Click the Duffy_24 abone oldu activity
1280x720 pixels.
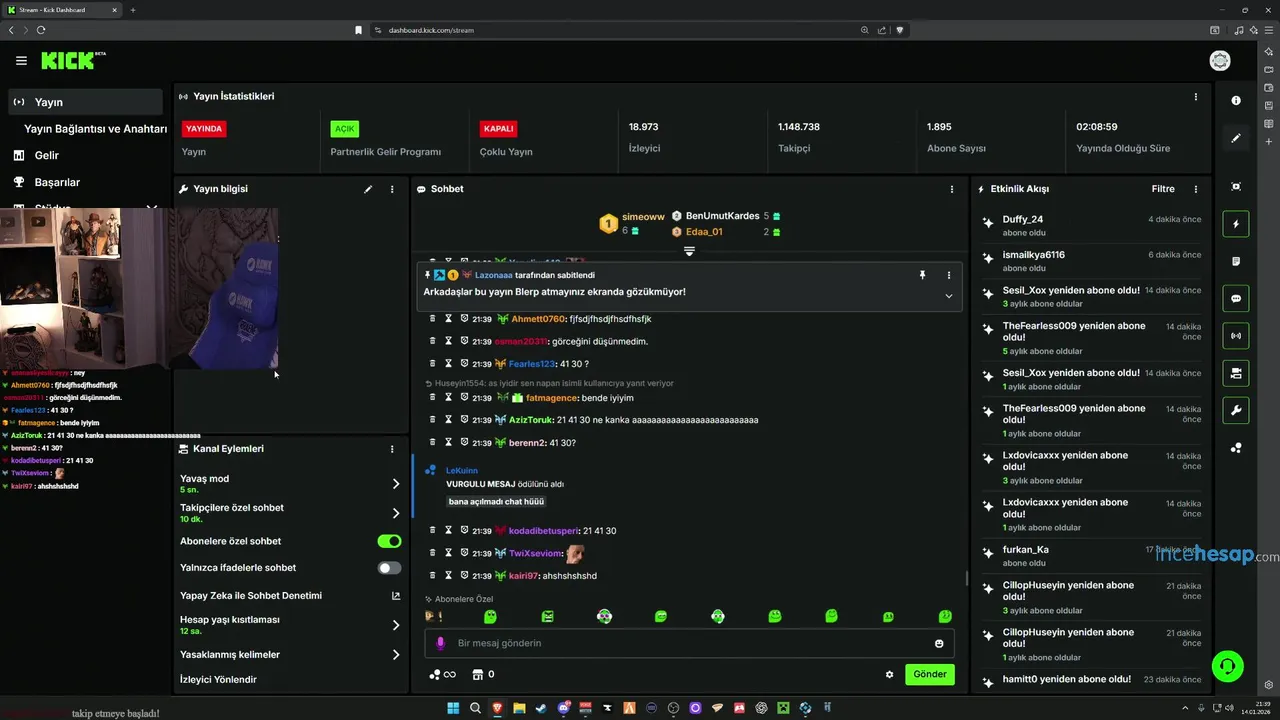click(x=1092, y=225)
